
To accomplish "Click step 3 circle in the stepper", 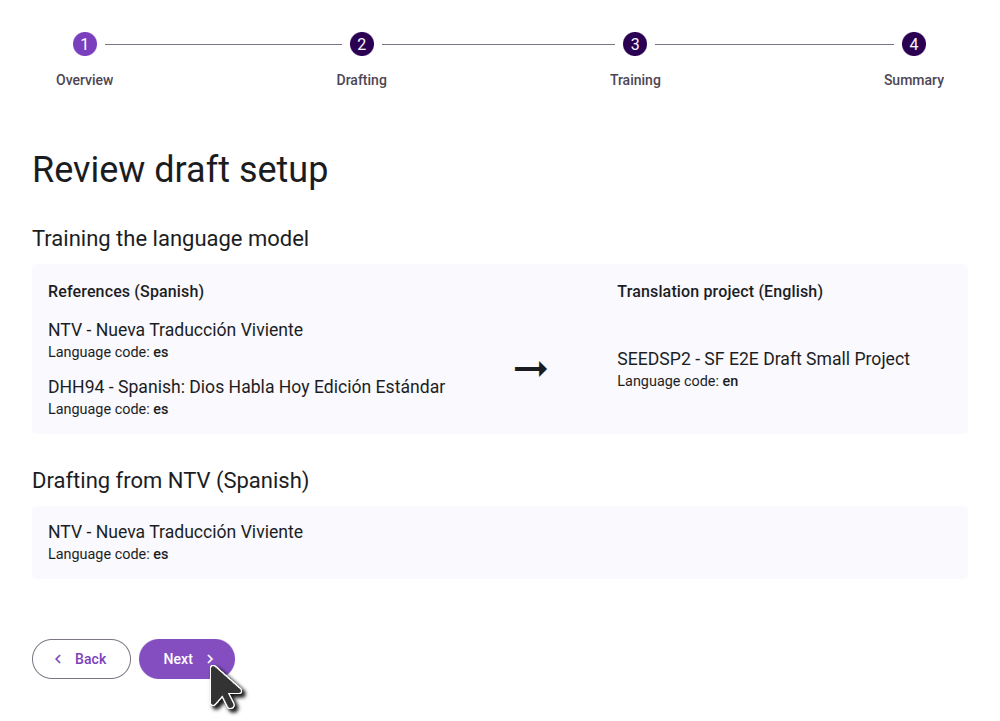I will [635, 44].
